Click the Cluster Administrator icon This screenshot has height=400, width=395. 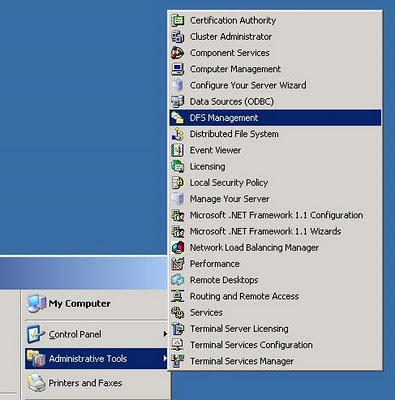click(178, 37)
